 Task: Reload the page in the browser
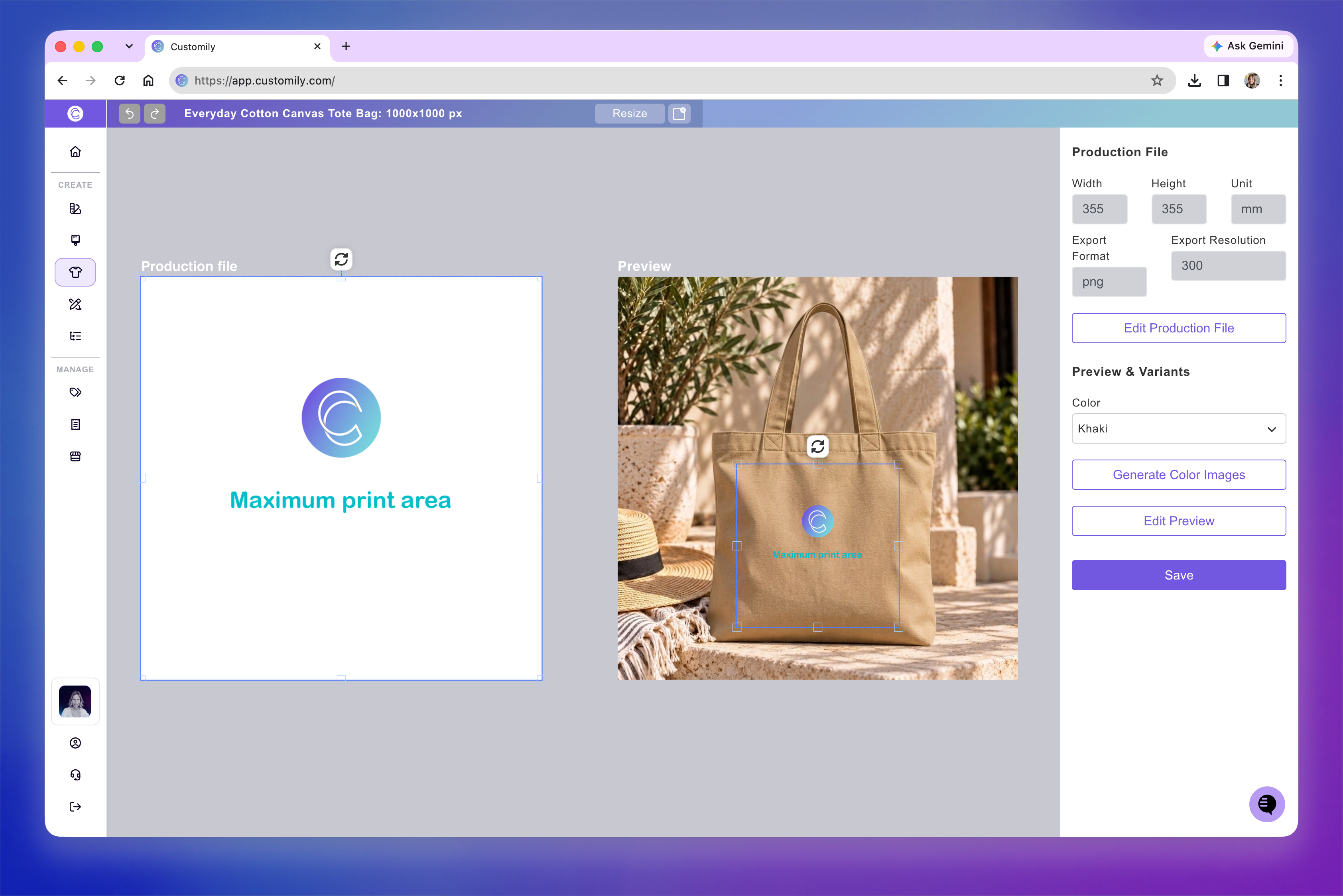point(120,81)
